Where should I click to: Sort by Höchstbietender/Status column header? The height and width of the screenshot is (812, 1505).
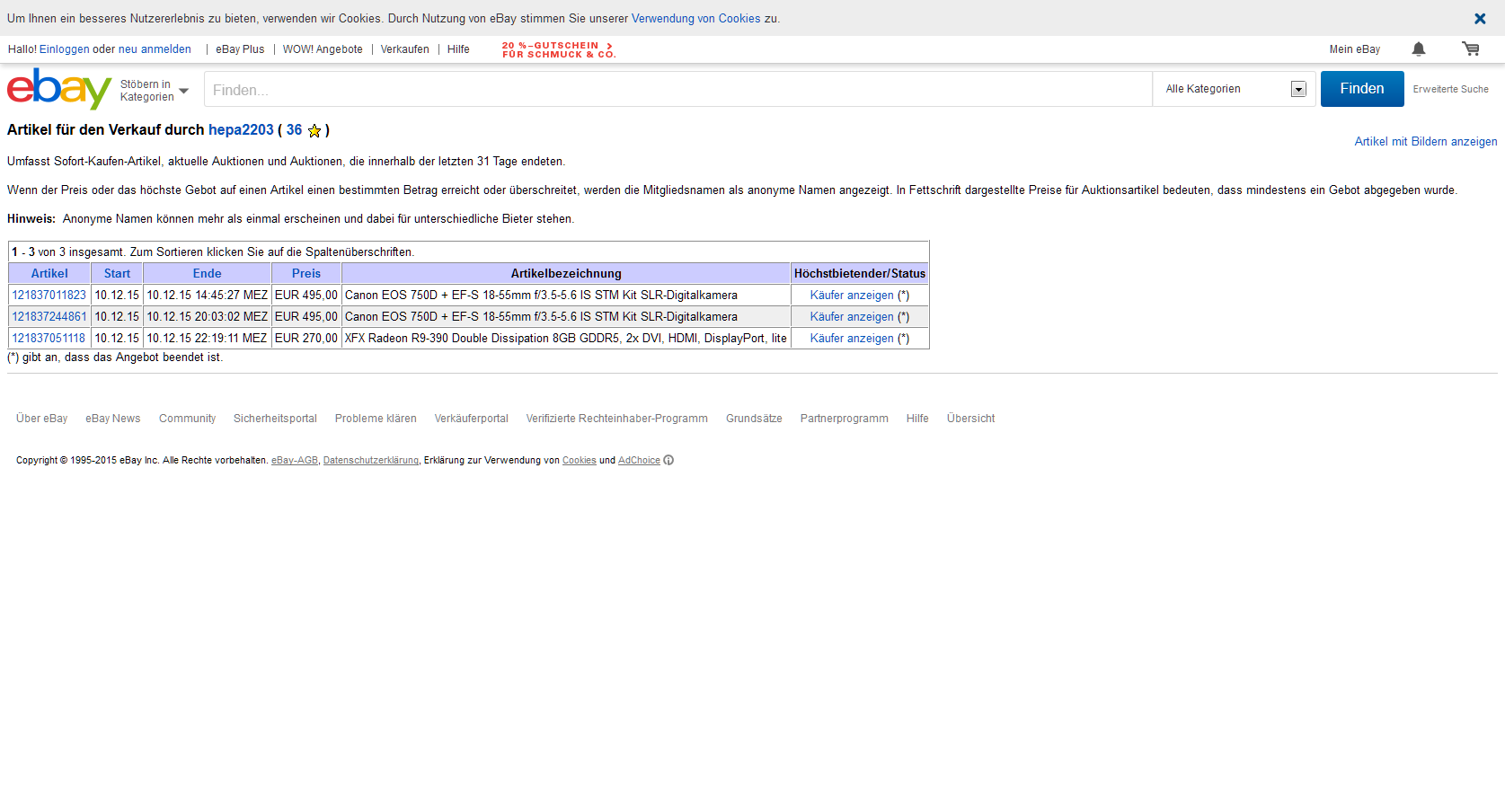pyautogui.click(x=860, y=274)
